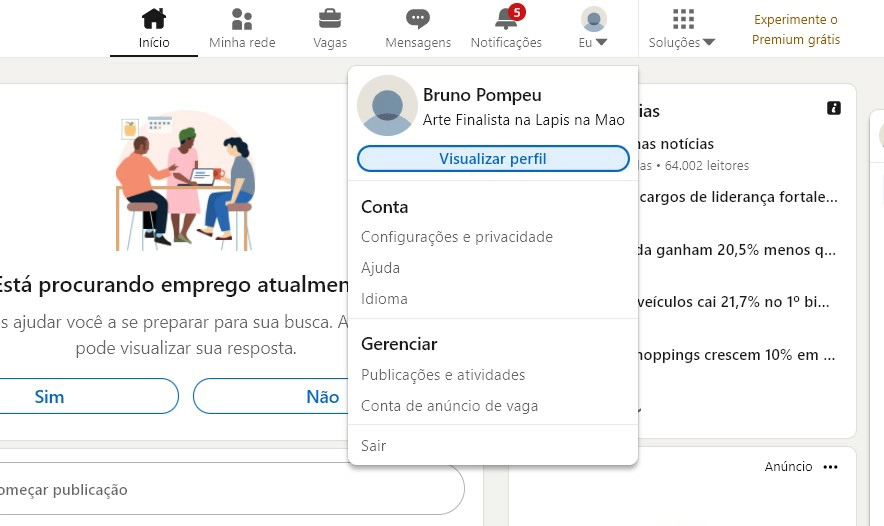Click the notifications badge showing 5
The image size is (884, 526).
point(516,12)
